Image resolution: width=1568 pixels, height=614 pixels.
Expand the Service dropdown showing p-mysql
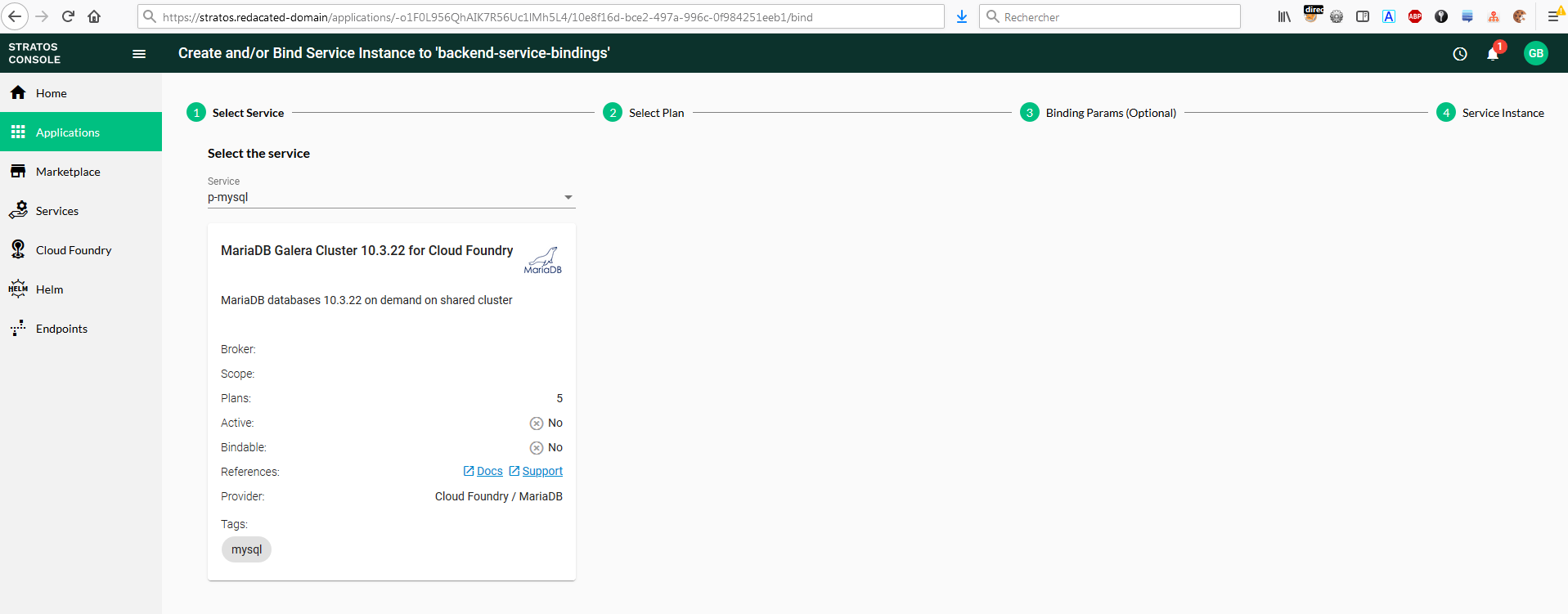(391, 197)
